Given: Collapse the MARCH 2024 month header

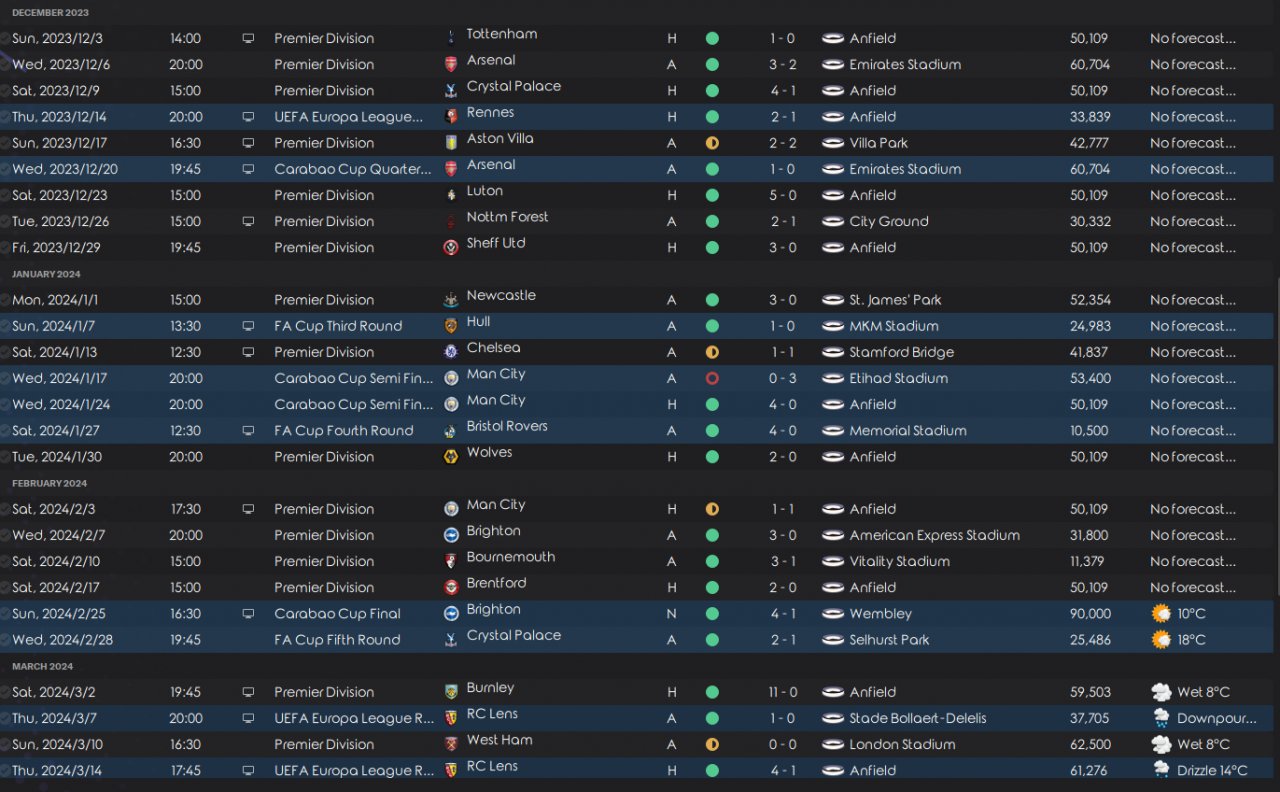Looking at the screenshot, I should (x=42, y=666).
